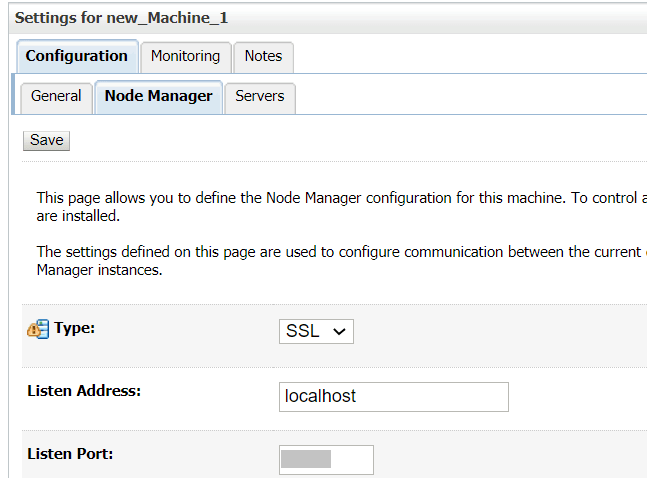Click the restart-required icon beside Type

click(37, 328)
